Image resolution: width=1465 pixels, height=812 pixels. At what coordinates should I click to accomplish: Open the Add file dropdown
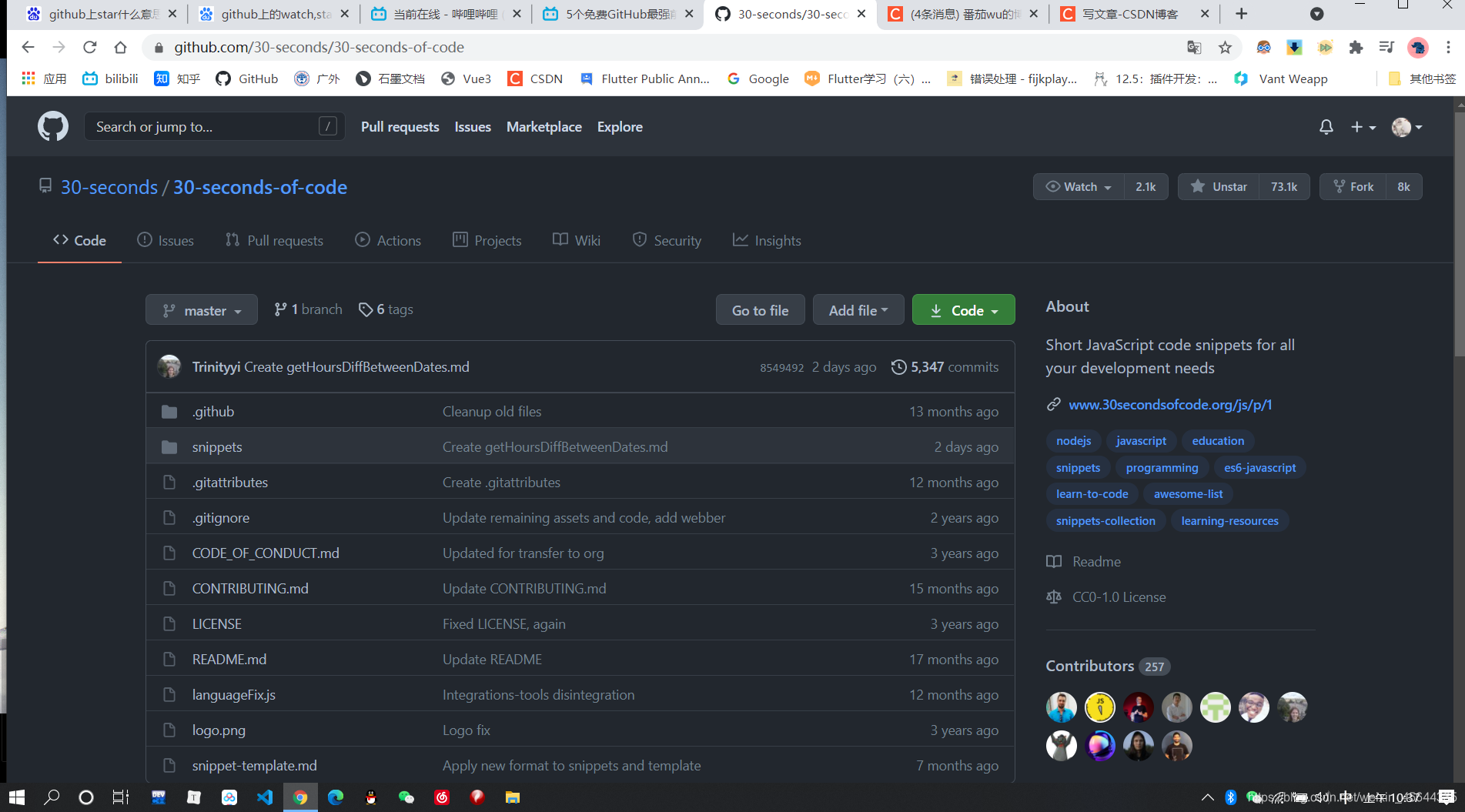pos(858,310)
